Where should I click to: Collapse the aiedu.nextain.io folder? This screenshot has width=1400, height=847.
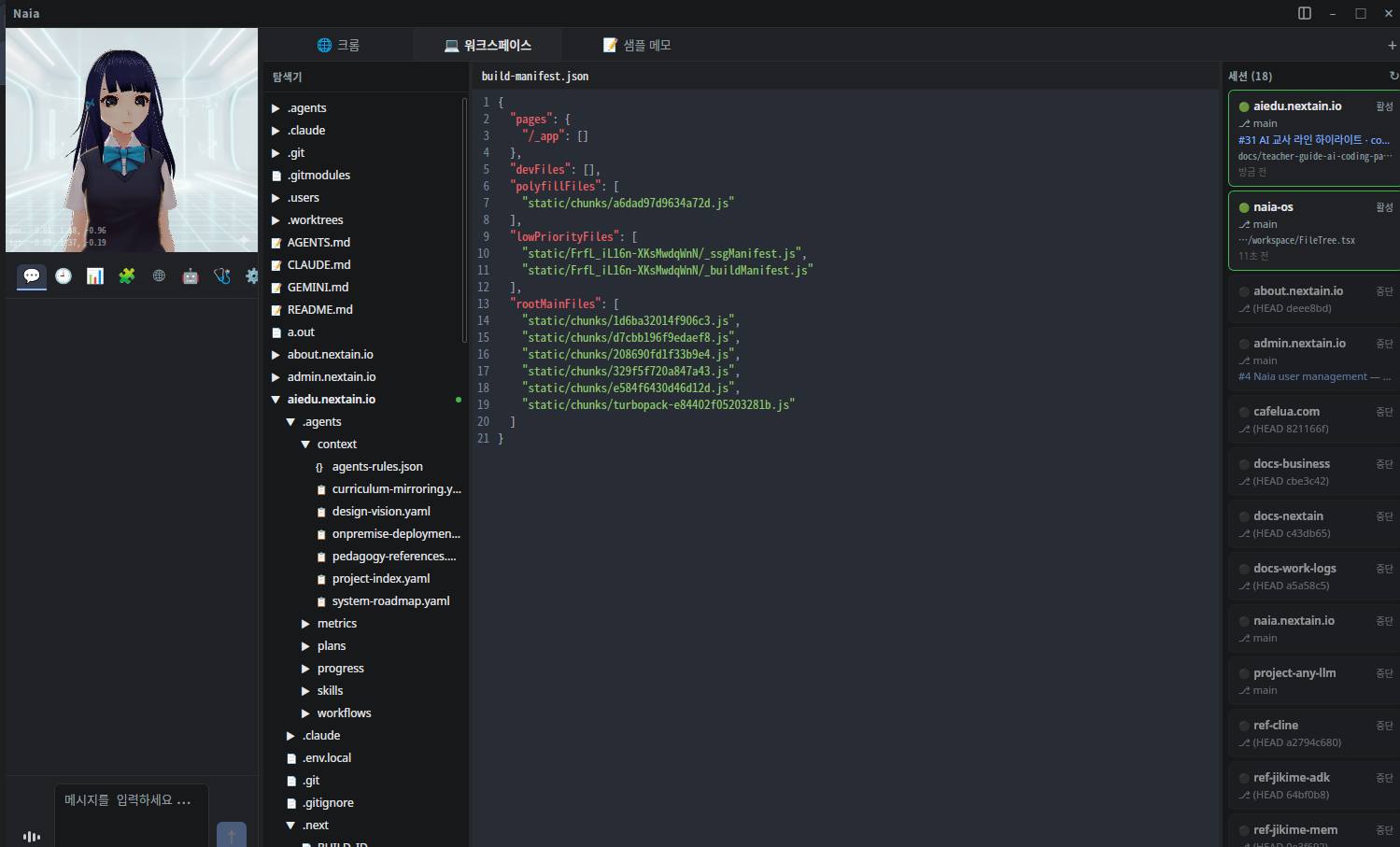click(x=276, y=400)
